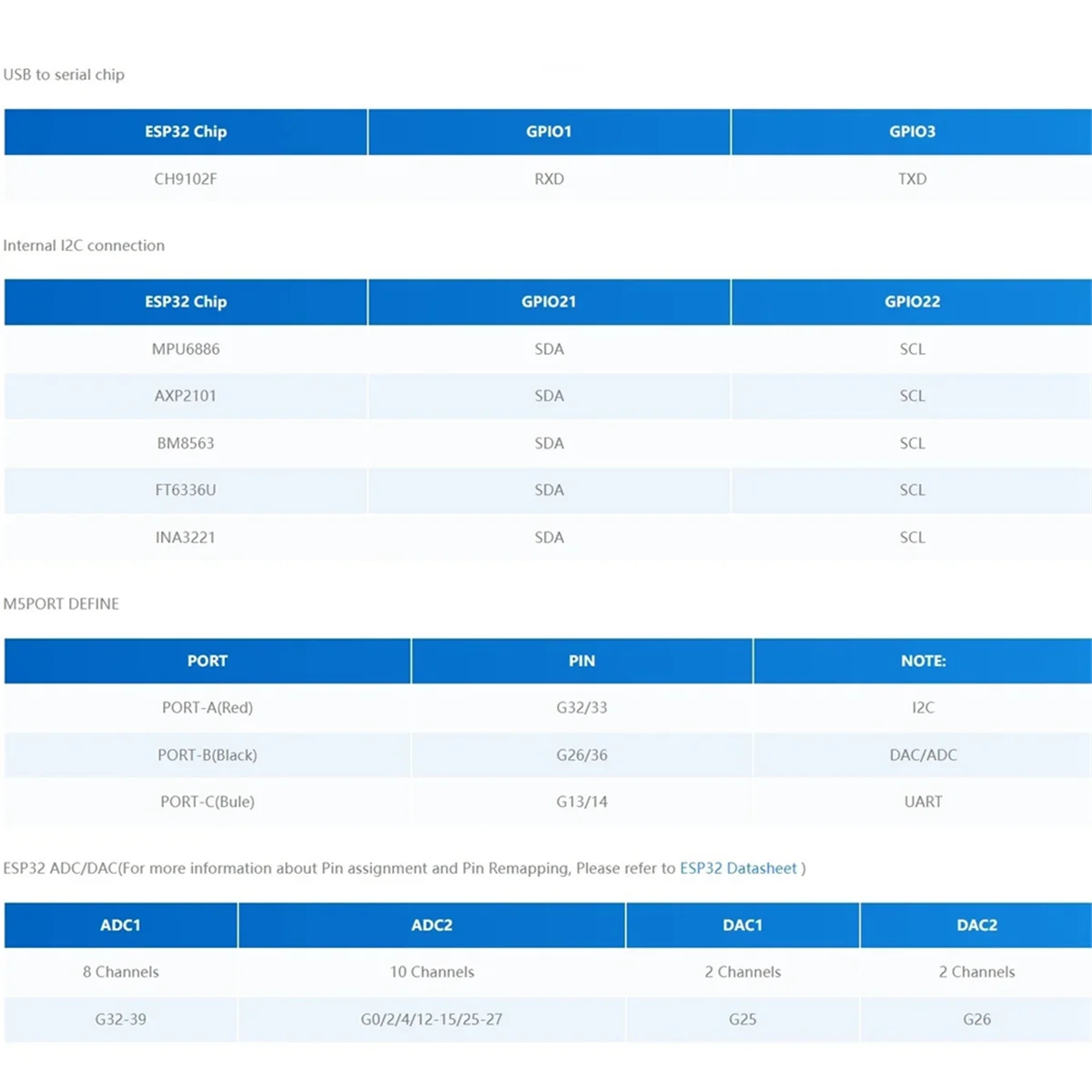Select the AXP2101 row label
The width and height of the screenshot is (1092, 1092).
(x=186, y=396)
